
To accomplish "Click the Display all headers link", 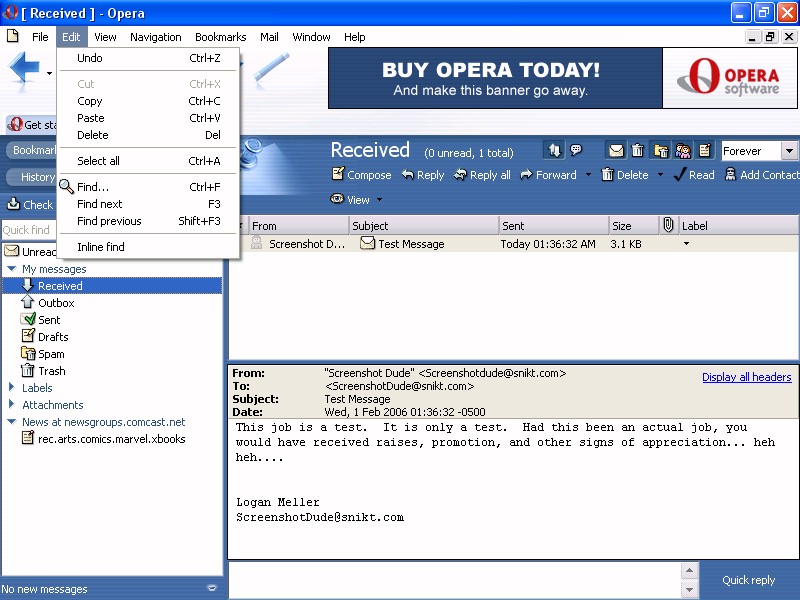I will click(746, 377).
